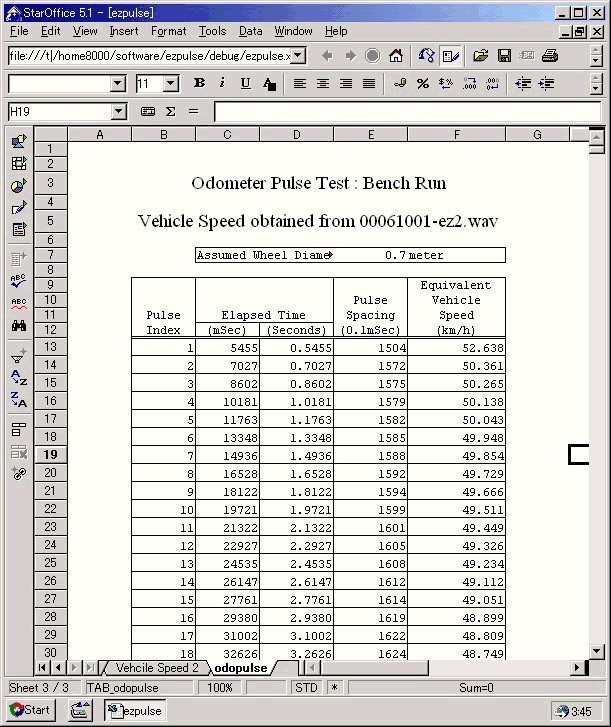Viewport: 611px width, 727px height.
Task: Go to first sheet tab arrow
Action: 42,668
